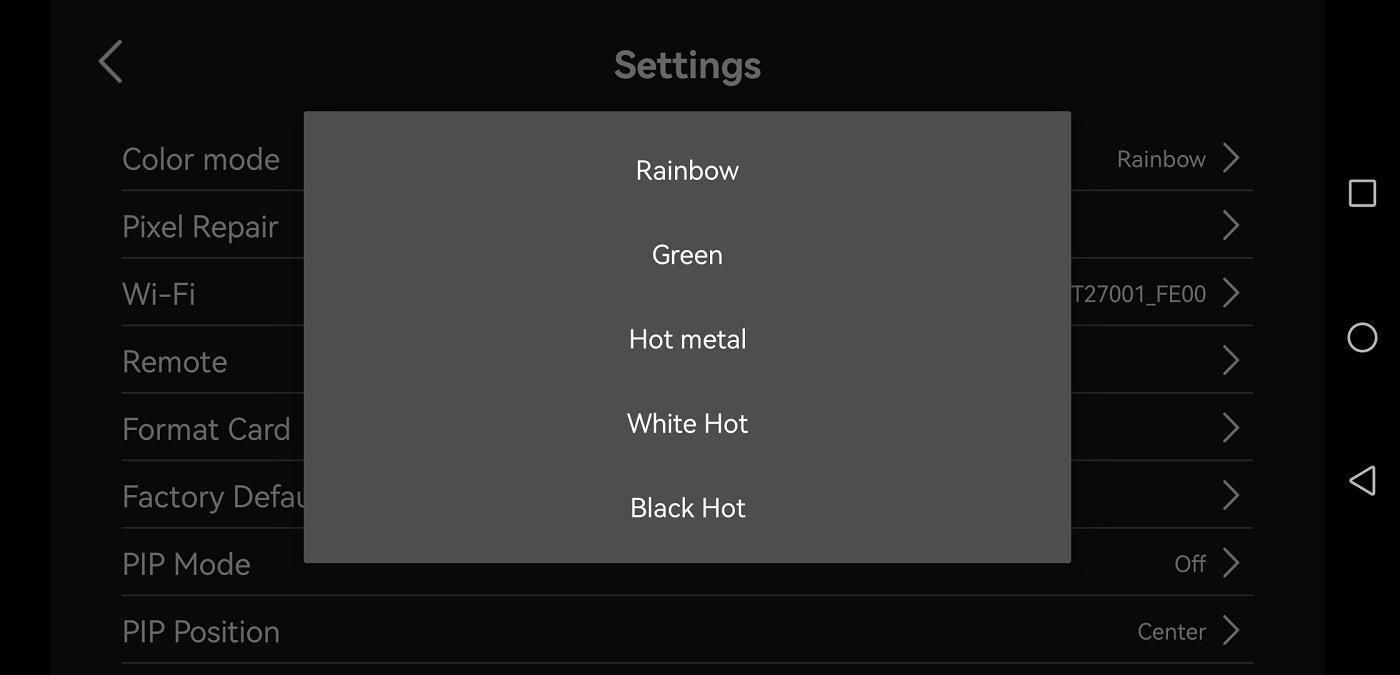Open PIP Mode chevron showing Off

[1231, 563]
